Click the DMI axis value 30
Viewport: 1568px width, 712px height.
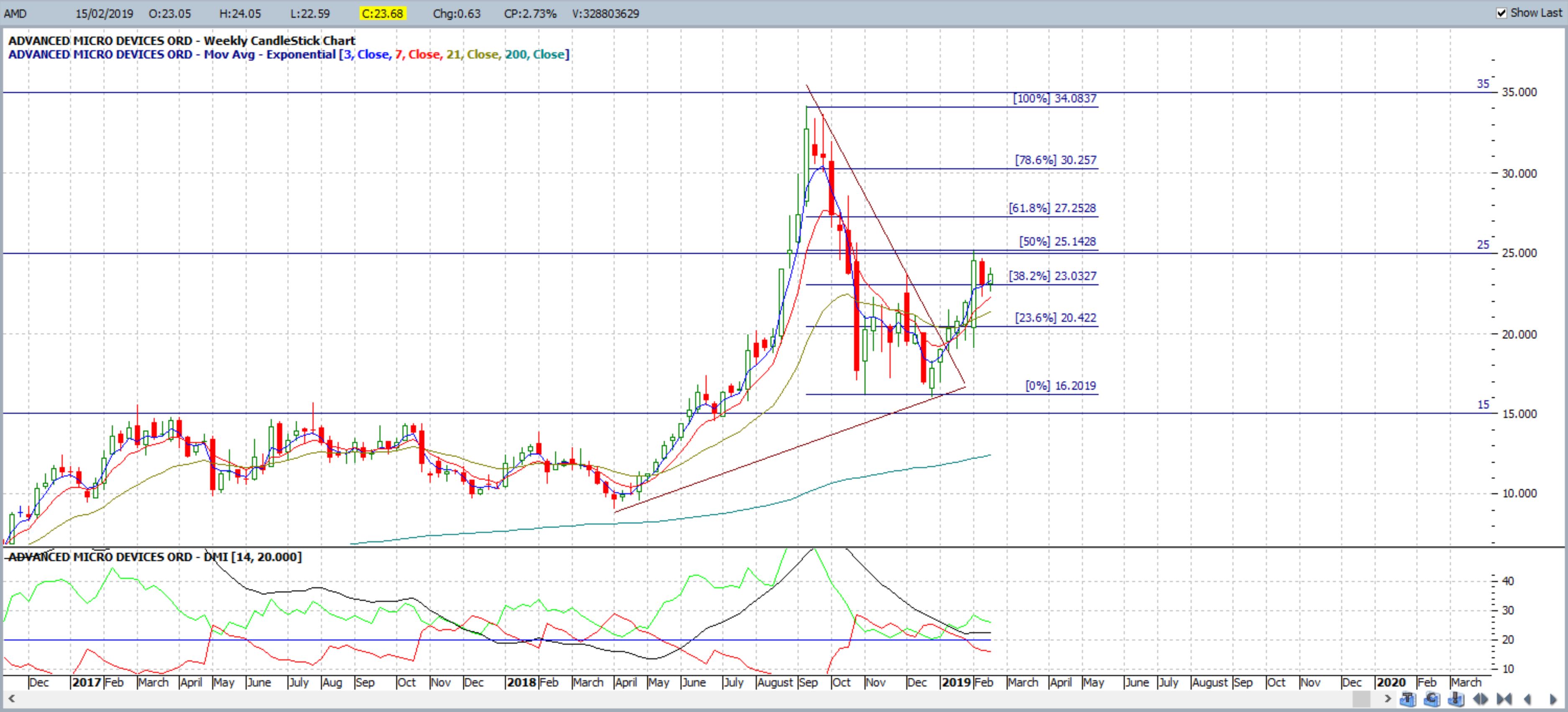(x=1508, y=610)
